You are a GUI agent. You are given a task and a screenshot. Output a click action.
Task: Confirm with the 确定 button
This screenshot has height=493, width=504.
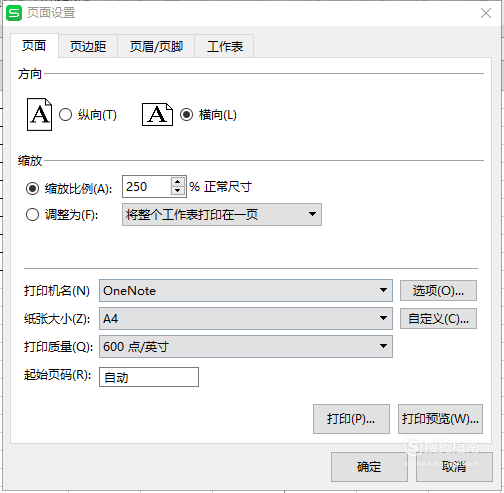(x=369, y=467)
